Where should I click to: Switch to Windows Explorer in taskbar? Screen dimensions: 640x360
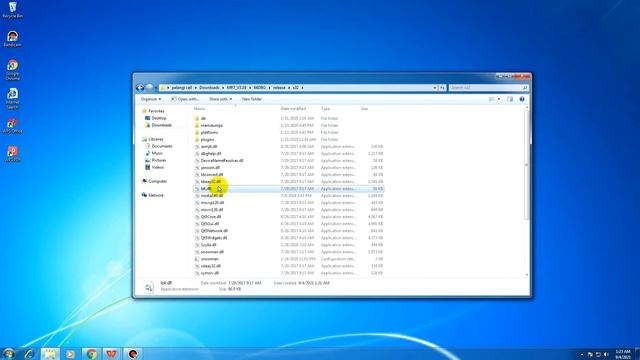pyautogui.click(x=50, y=354)
